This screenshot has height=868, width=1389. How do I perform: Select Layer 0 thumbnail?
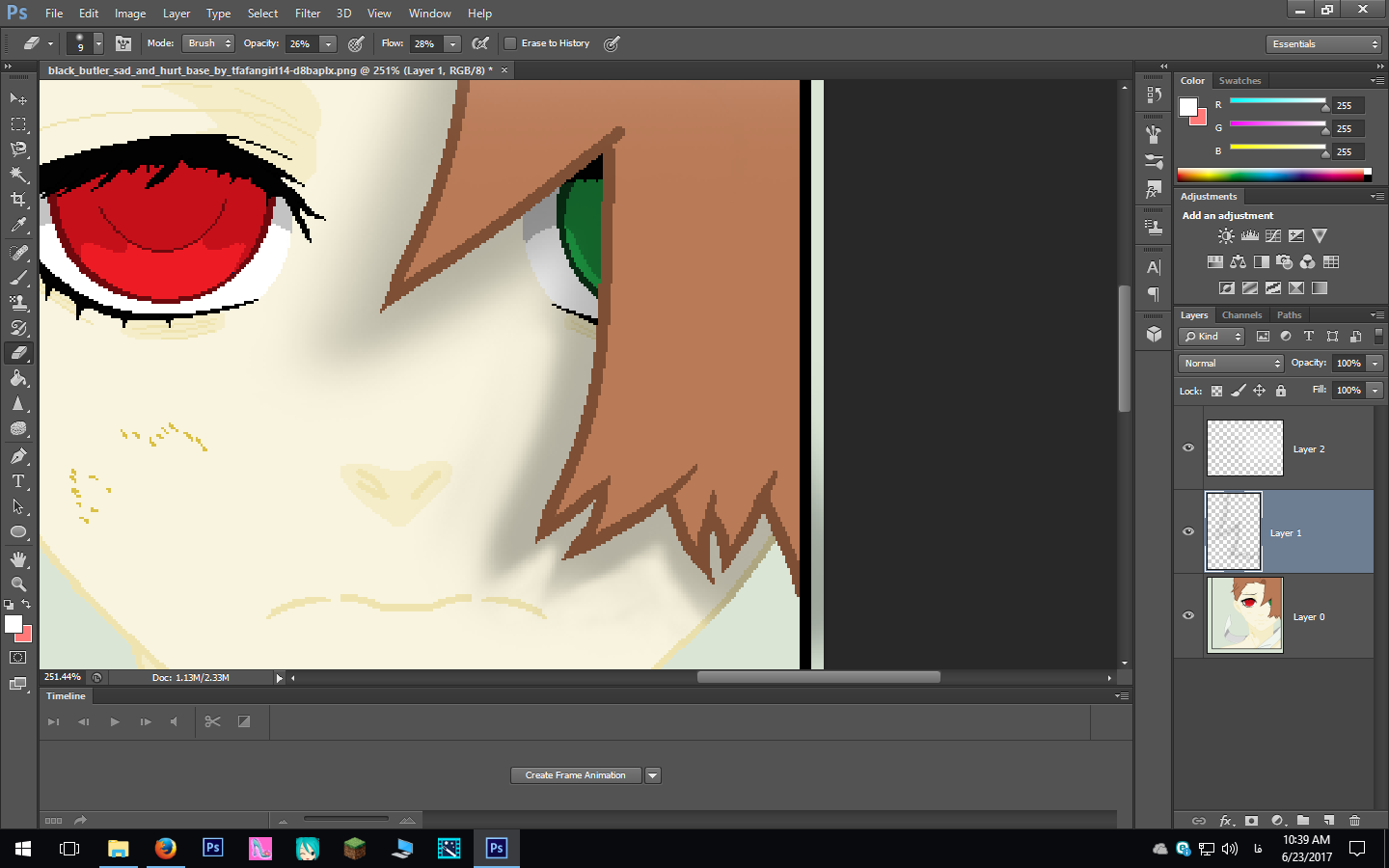(x=1244, y=615)
